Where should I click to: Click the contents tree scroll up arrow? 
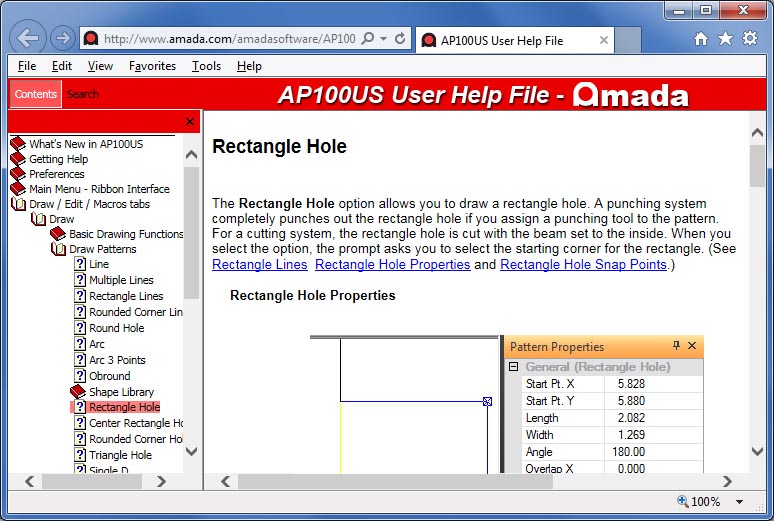pyautogui.click(x=192, y=155)
